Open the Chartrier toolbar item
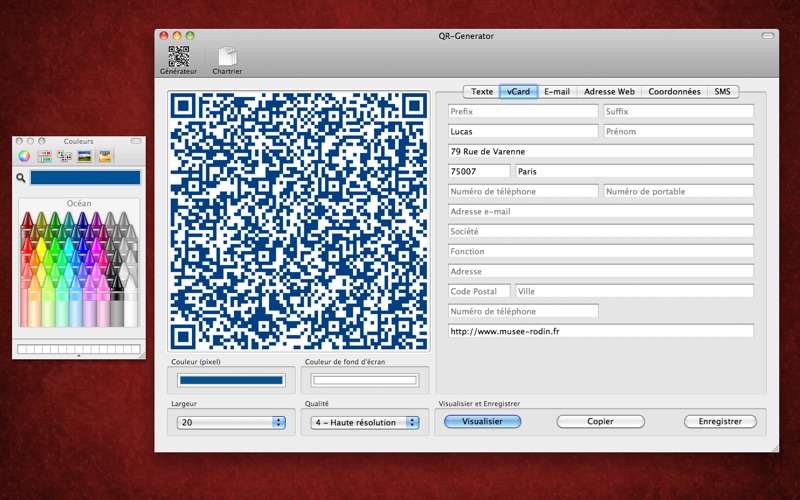 (x=227, y=60)
